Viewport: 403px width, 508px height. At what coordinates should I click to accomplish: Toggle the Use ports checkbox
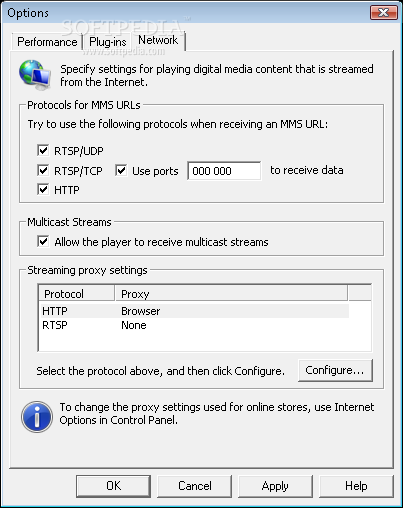click(x=121, y=170)
